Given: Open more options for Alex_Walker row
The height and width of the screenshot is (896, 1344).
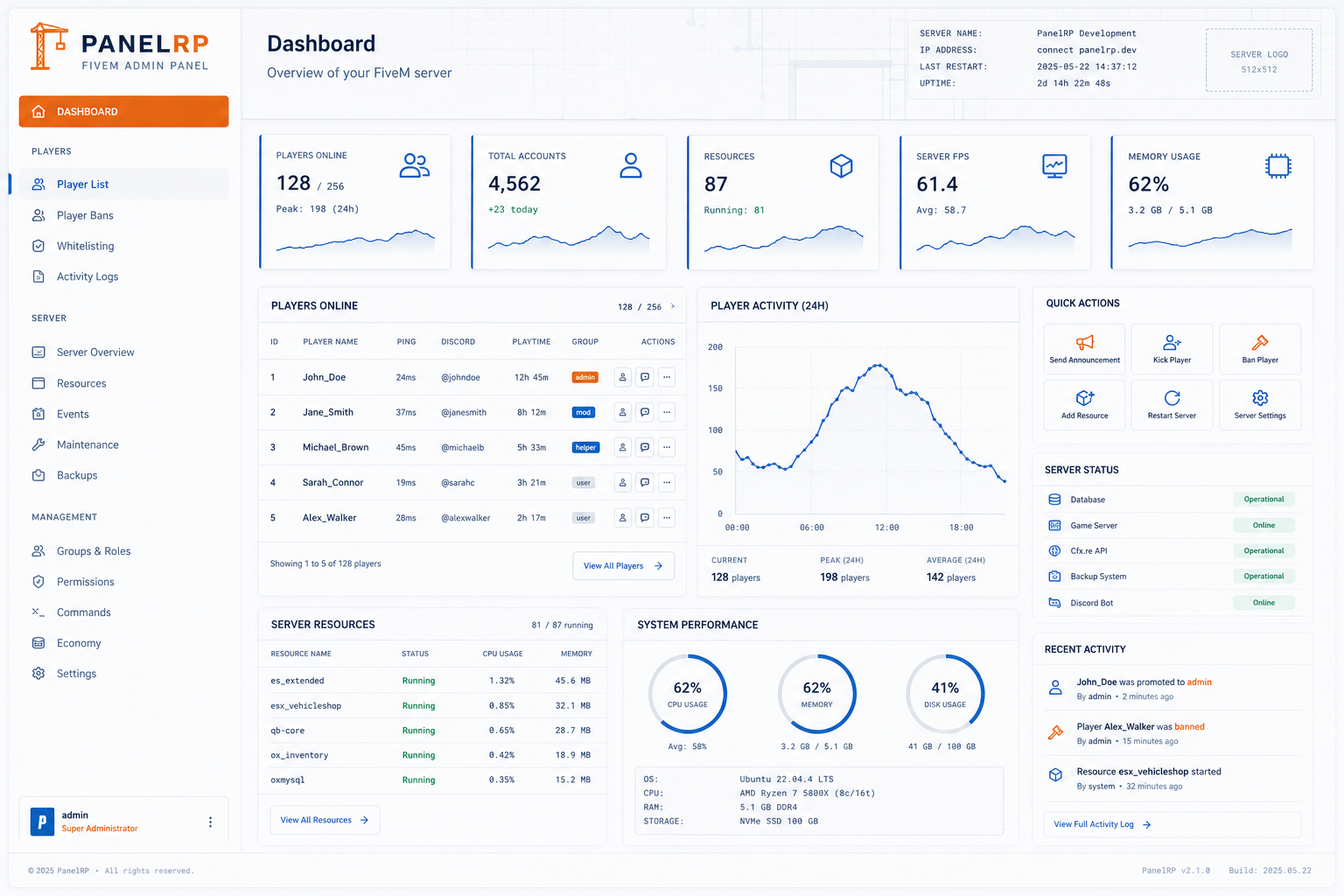Looking at the screenshot, I should (667, 518).
